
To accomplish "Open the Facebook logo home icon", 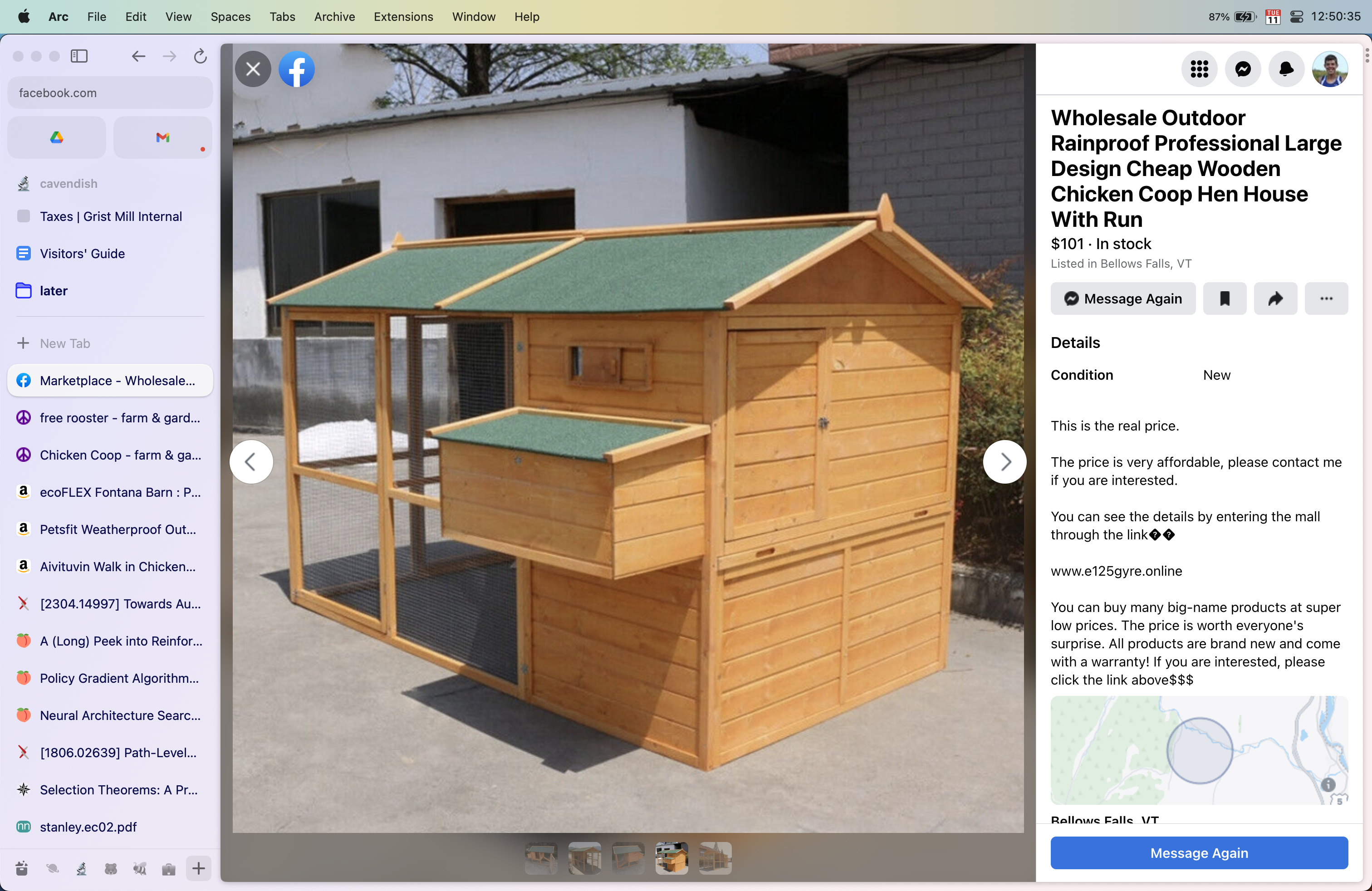I will click(296, 69).
